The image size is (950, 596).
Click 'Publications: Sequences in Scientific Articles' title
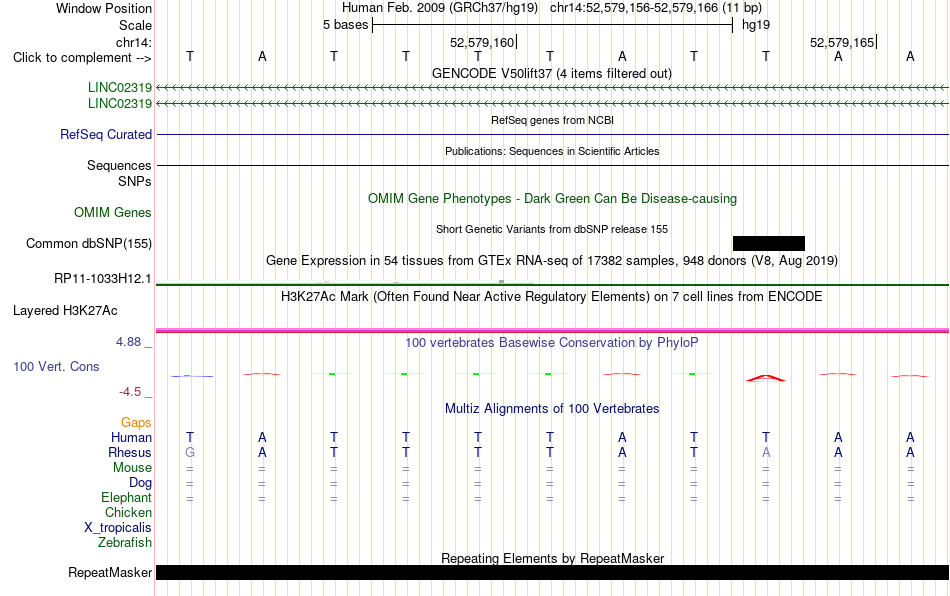552,151
